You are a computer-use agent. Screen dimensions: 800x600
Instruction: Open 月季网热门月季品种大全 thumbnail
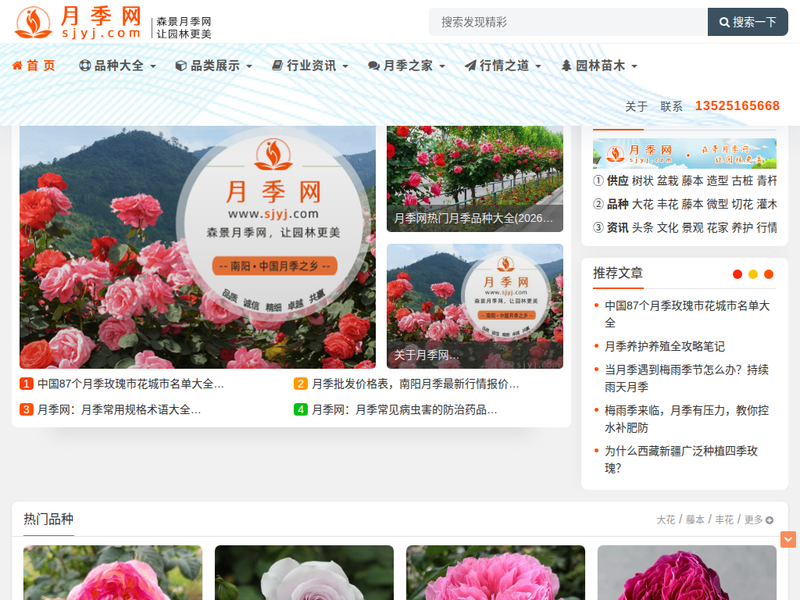click(474, 179)
